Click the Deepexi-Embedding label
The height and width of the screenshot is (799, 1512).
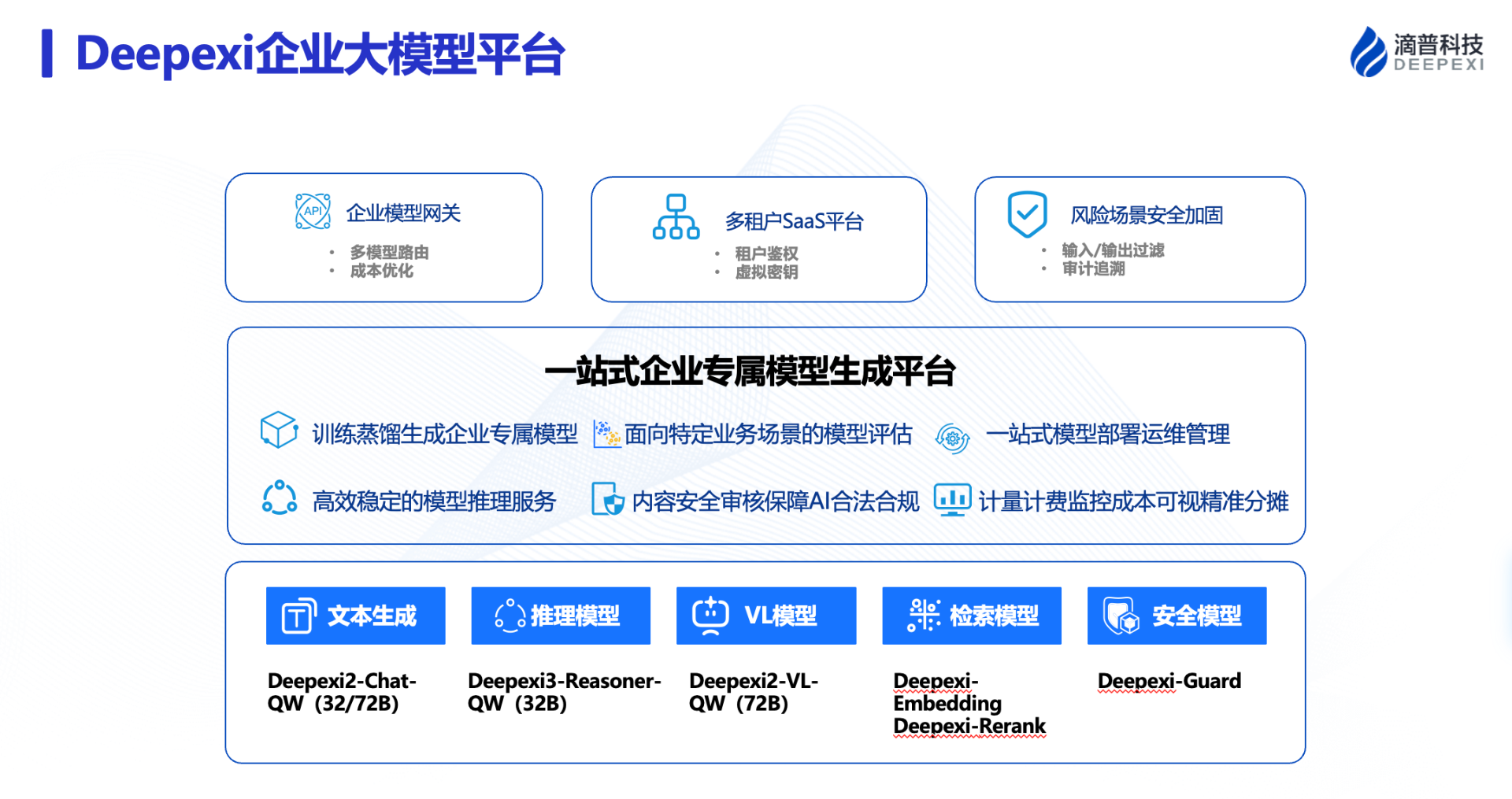pyautogui.click(x=947, y=692)
